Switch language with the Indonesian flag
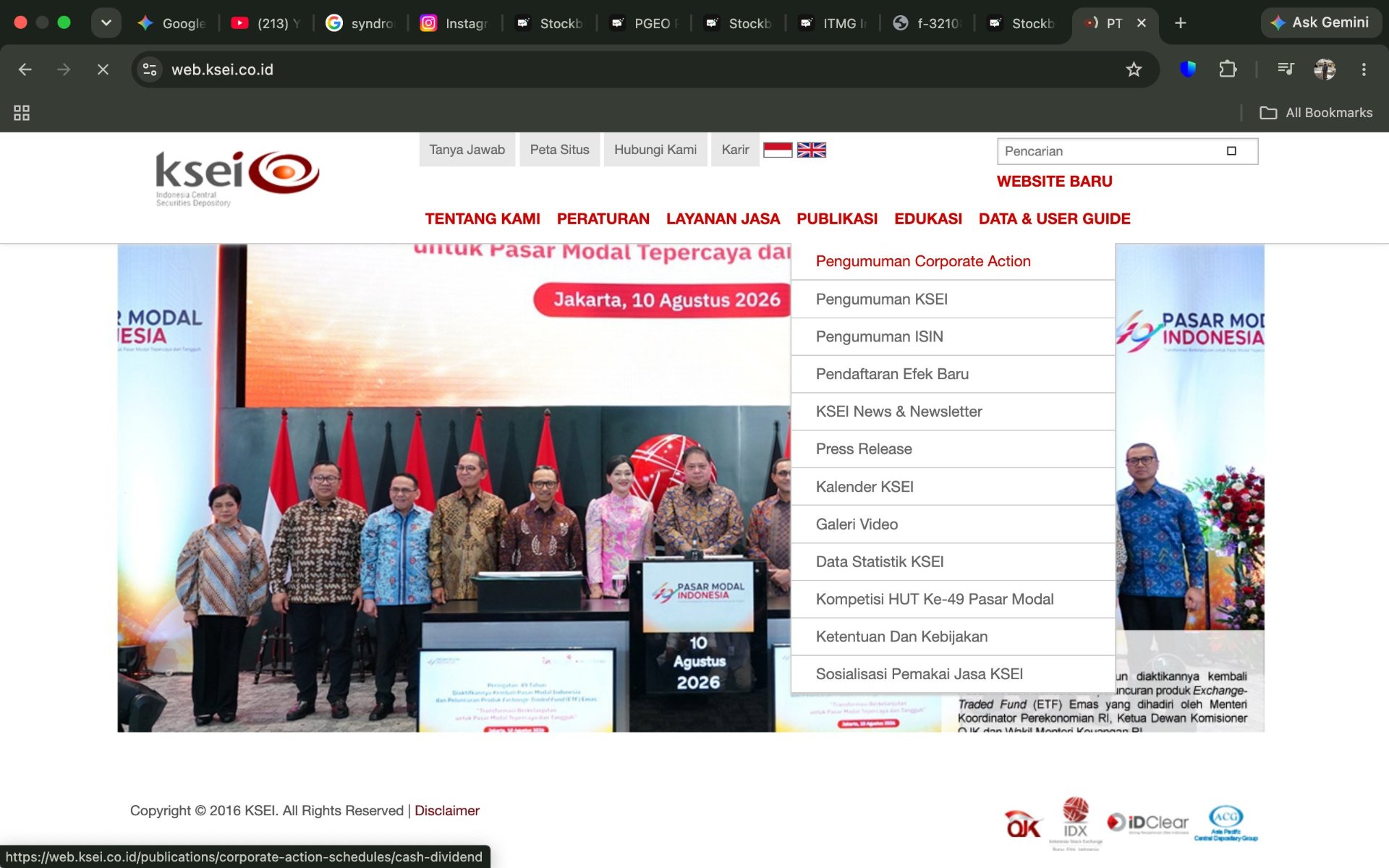This screenshot has width=1389, height=868. click(x=778, y=150)
